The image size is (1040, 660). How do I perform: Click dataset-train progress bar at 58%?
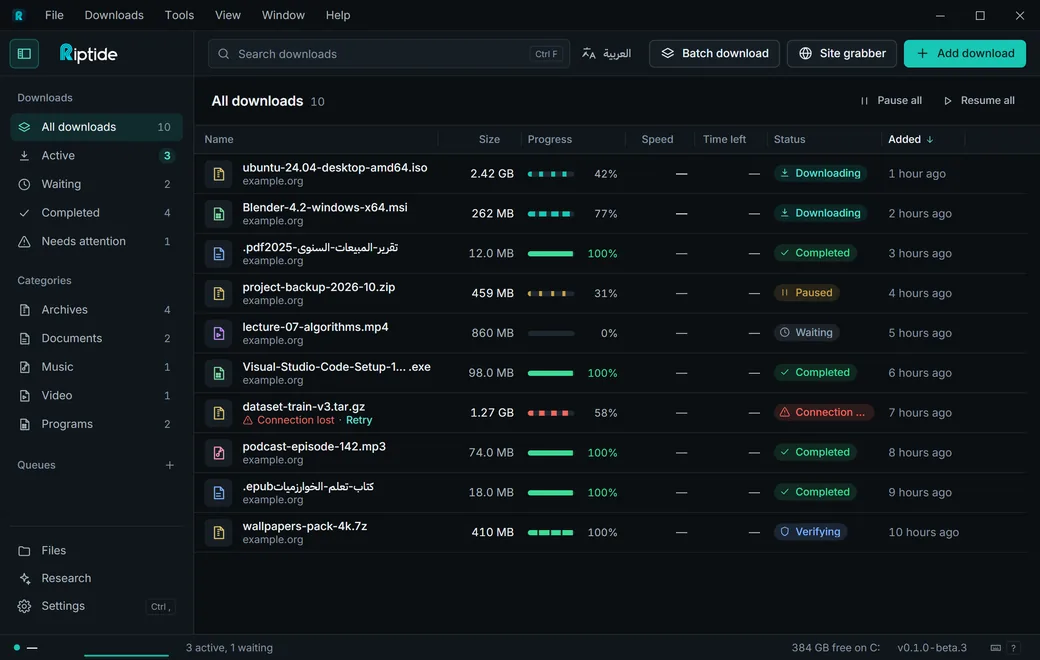tap(551, 413)
